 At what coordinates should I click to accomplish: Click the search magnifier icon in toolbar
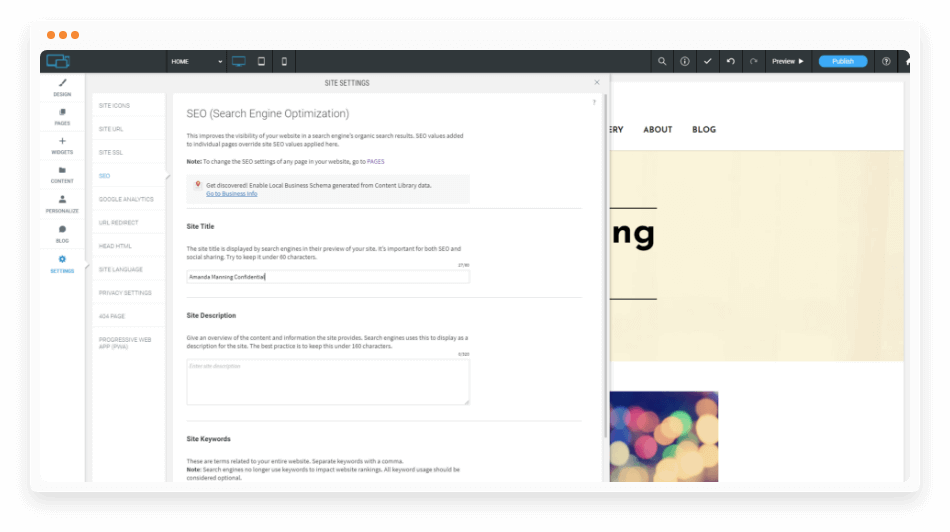click(661, 61)
